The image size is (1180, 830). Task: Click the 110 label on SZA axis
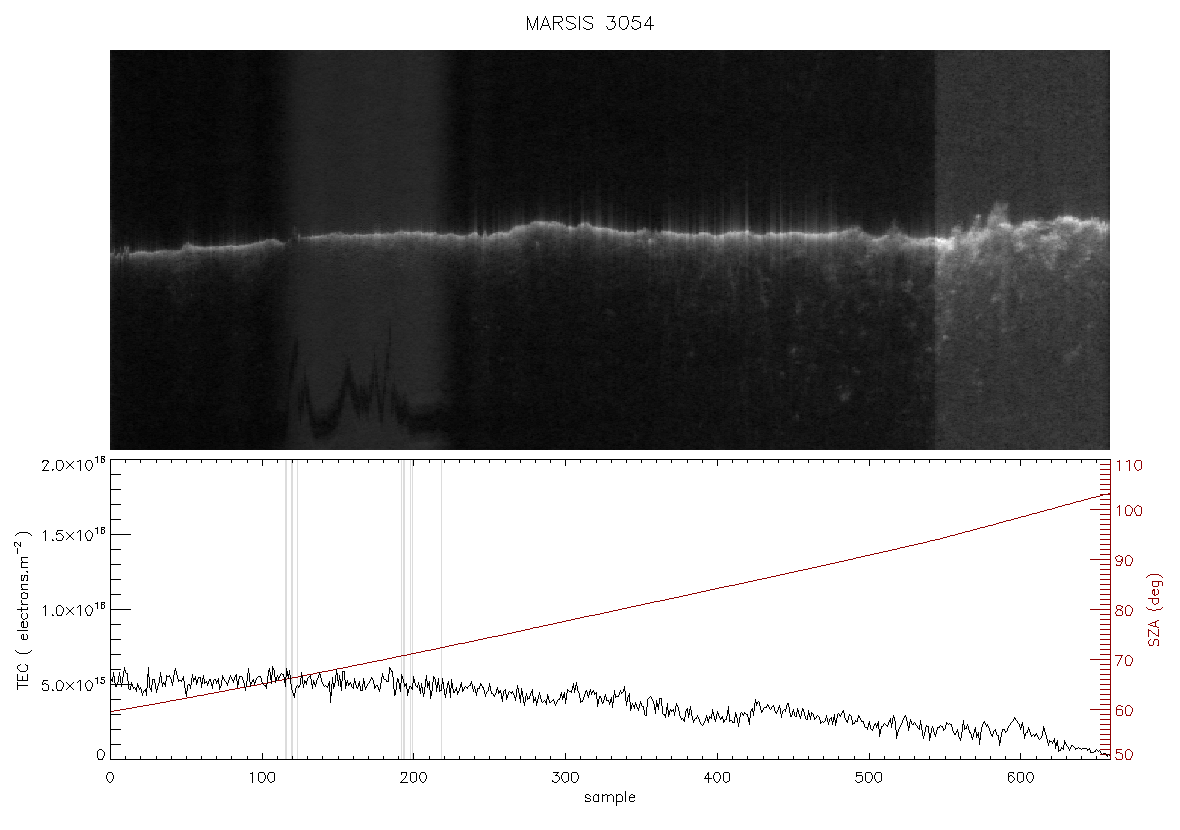(x=1128, y=466)
